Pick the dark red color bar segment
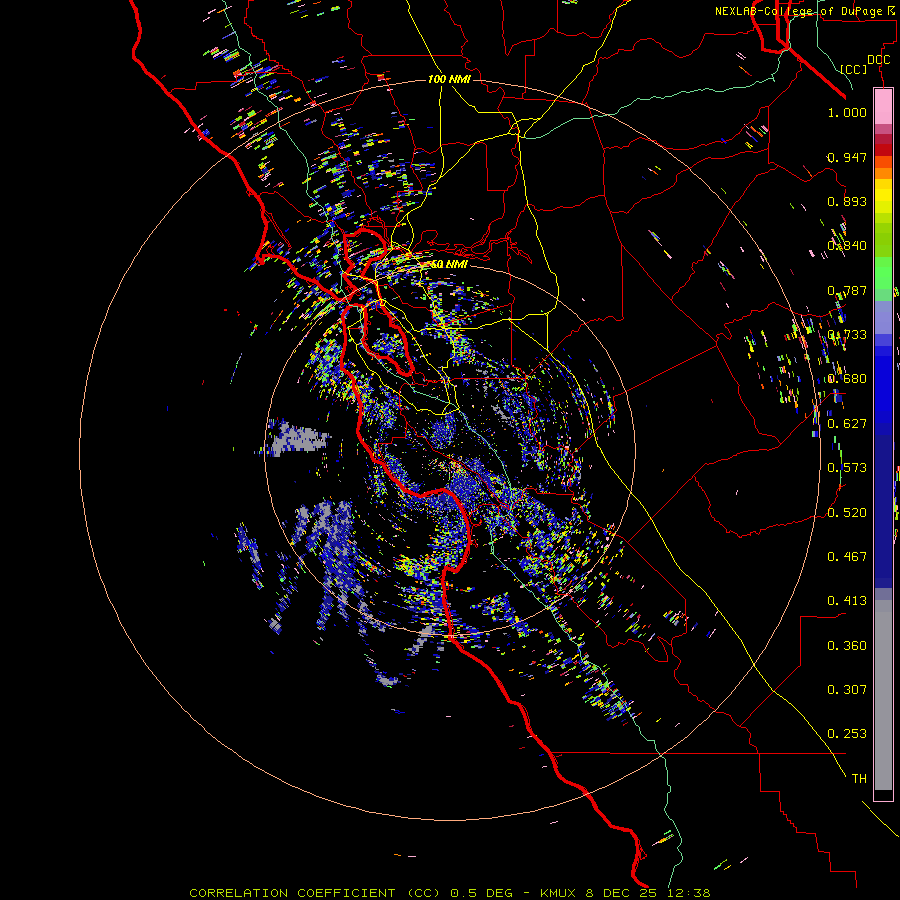 [883, 149]
